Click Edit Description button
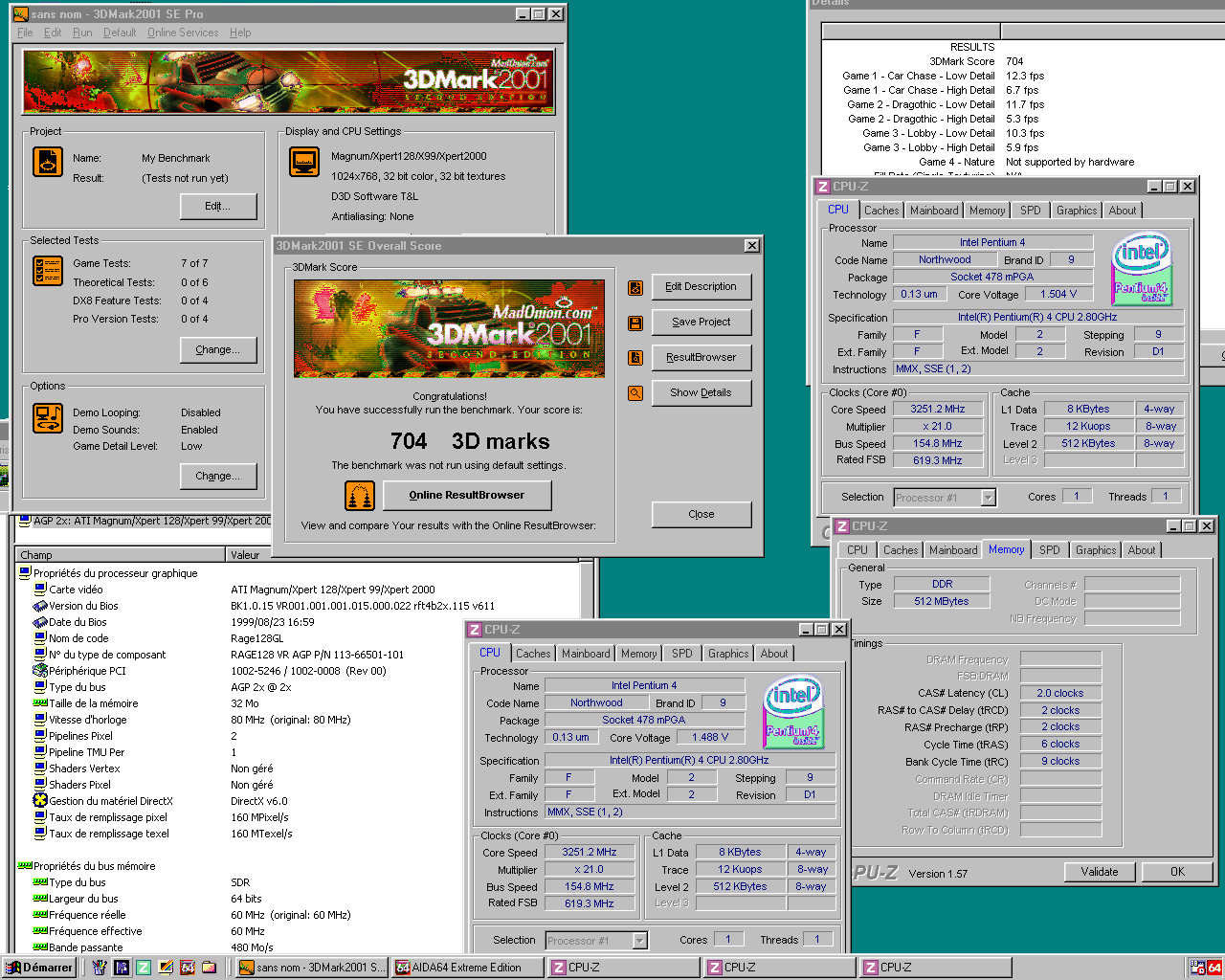The height and width of the screenshot is (980, 1225). point(702,287)
